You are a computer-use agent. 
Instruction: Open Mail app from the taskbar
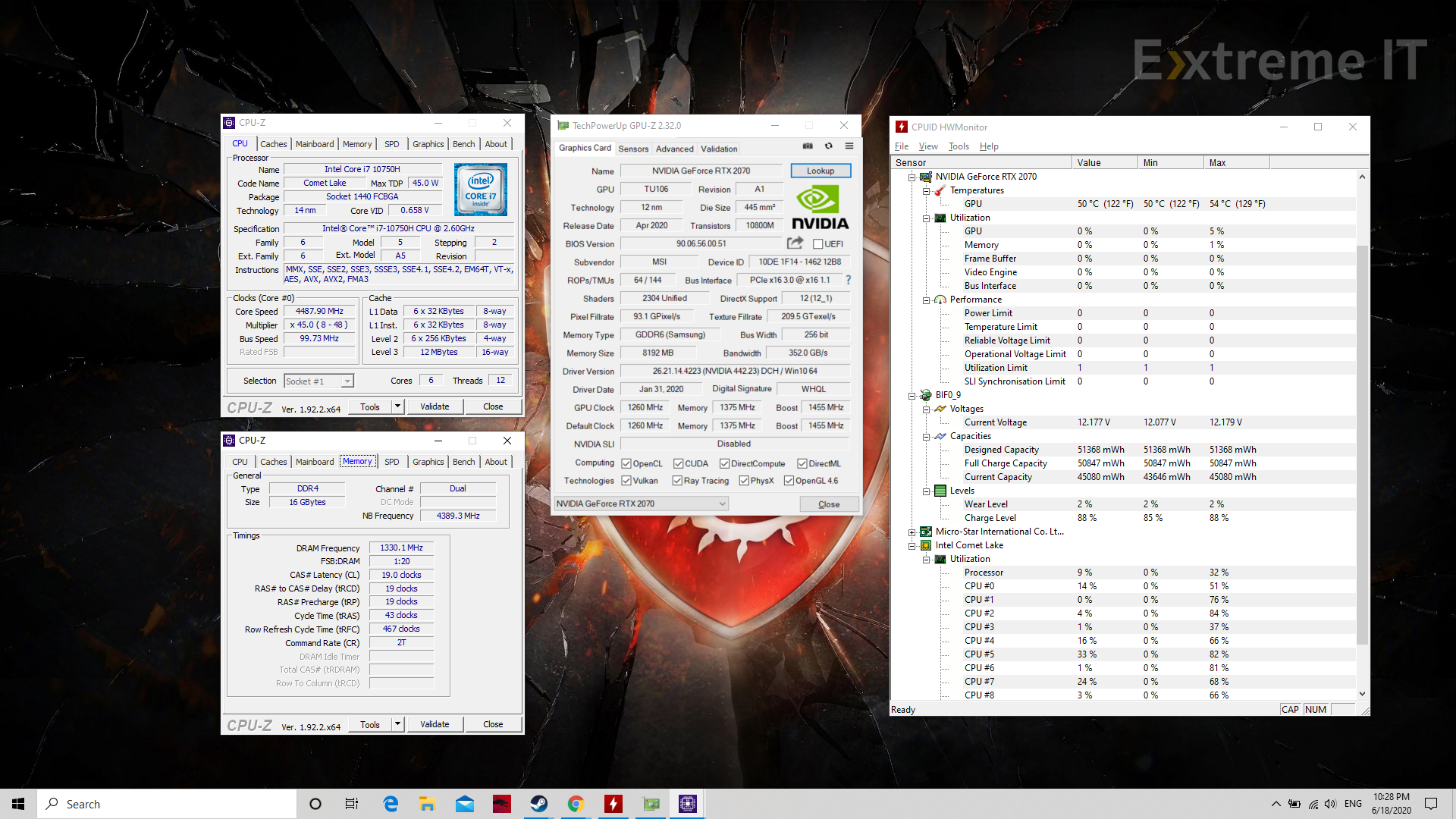pos(465,804)
